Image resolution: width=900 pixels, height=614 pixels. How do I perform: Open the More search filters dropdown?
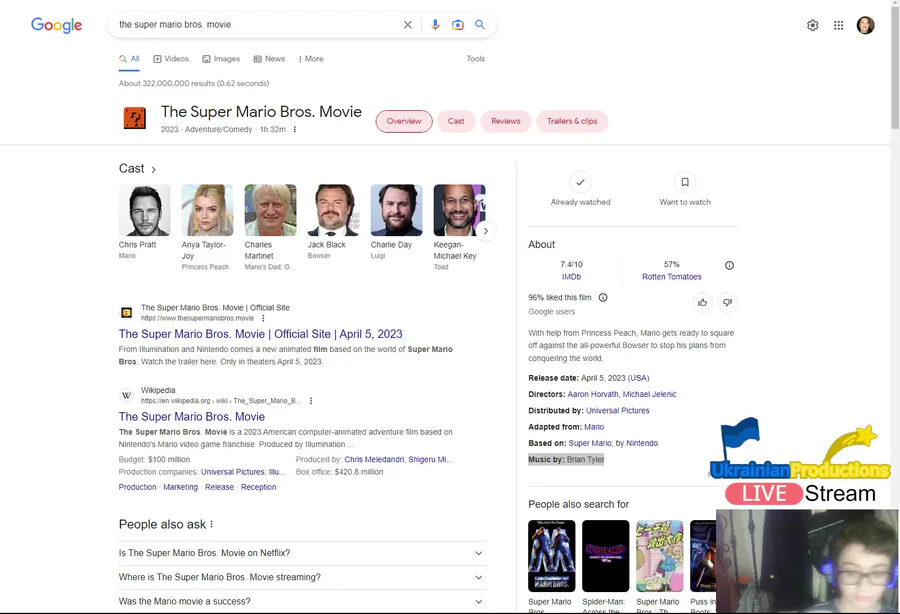[311, 59]
